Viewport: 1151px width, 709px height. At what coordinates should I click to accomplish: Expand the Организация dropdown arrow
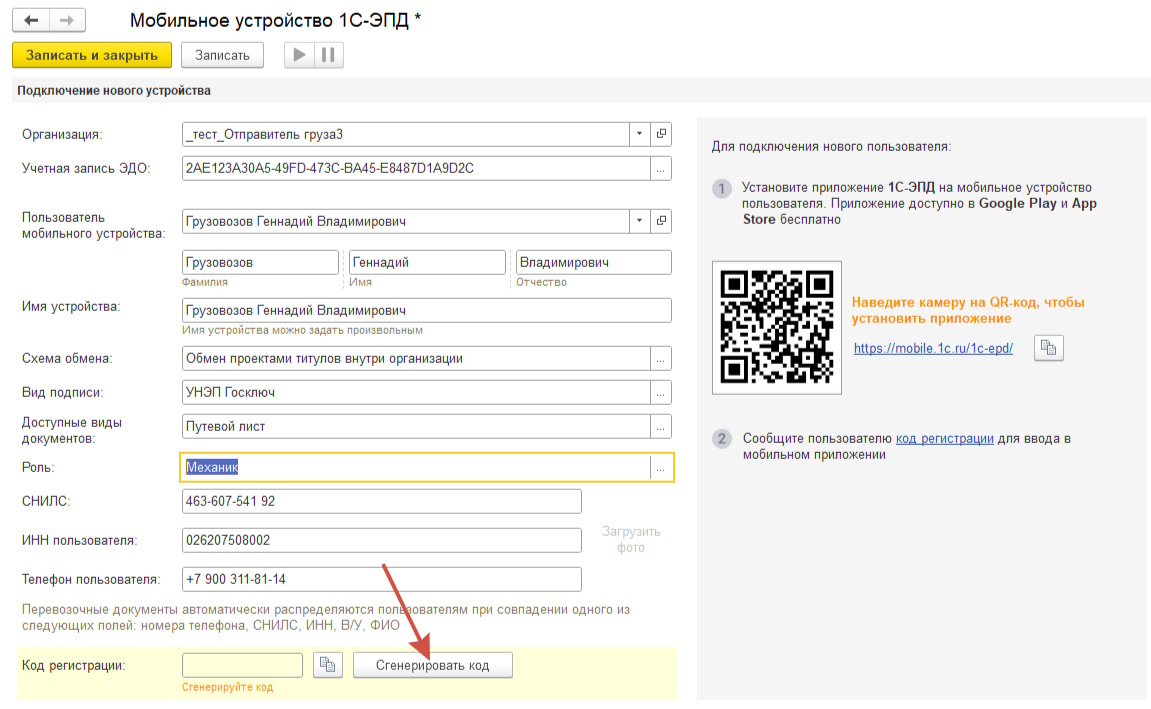coord(639,134)
